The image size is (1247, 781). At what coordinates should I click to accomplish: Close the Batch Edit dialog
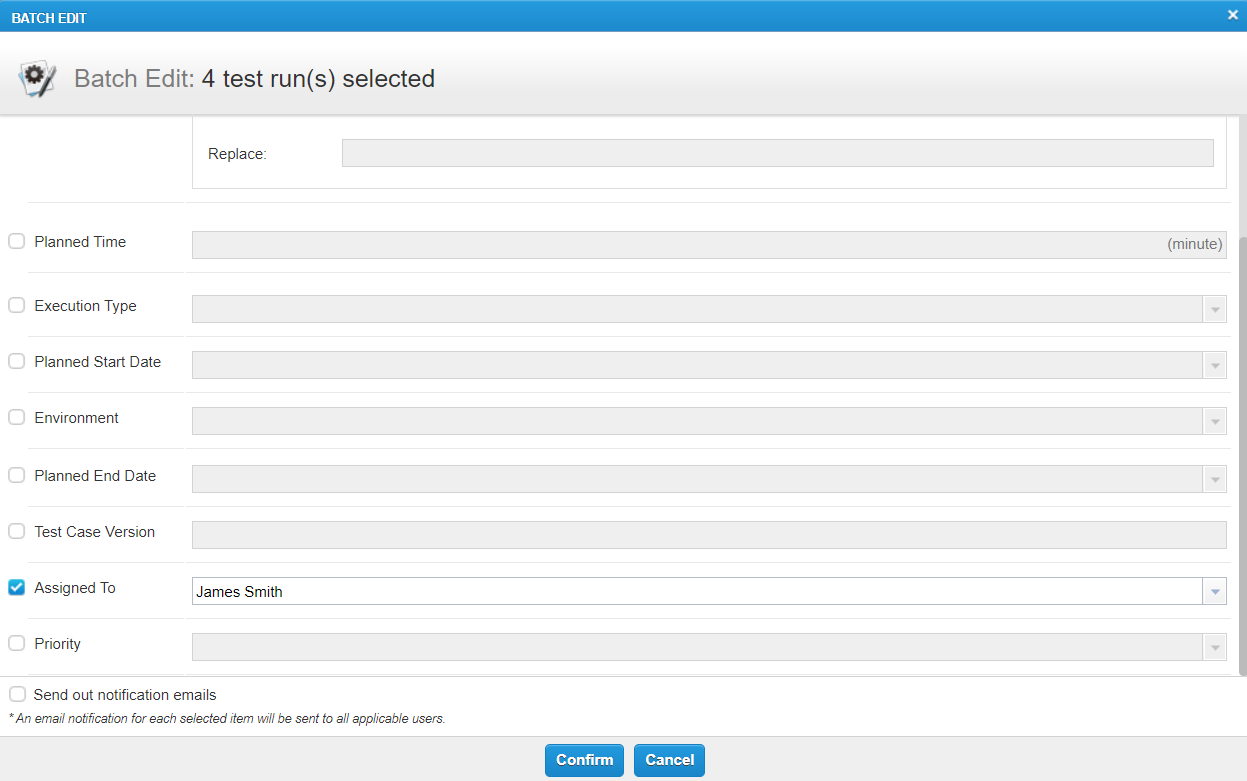[x=1233, y=15]
